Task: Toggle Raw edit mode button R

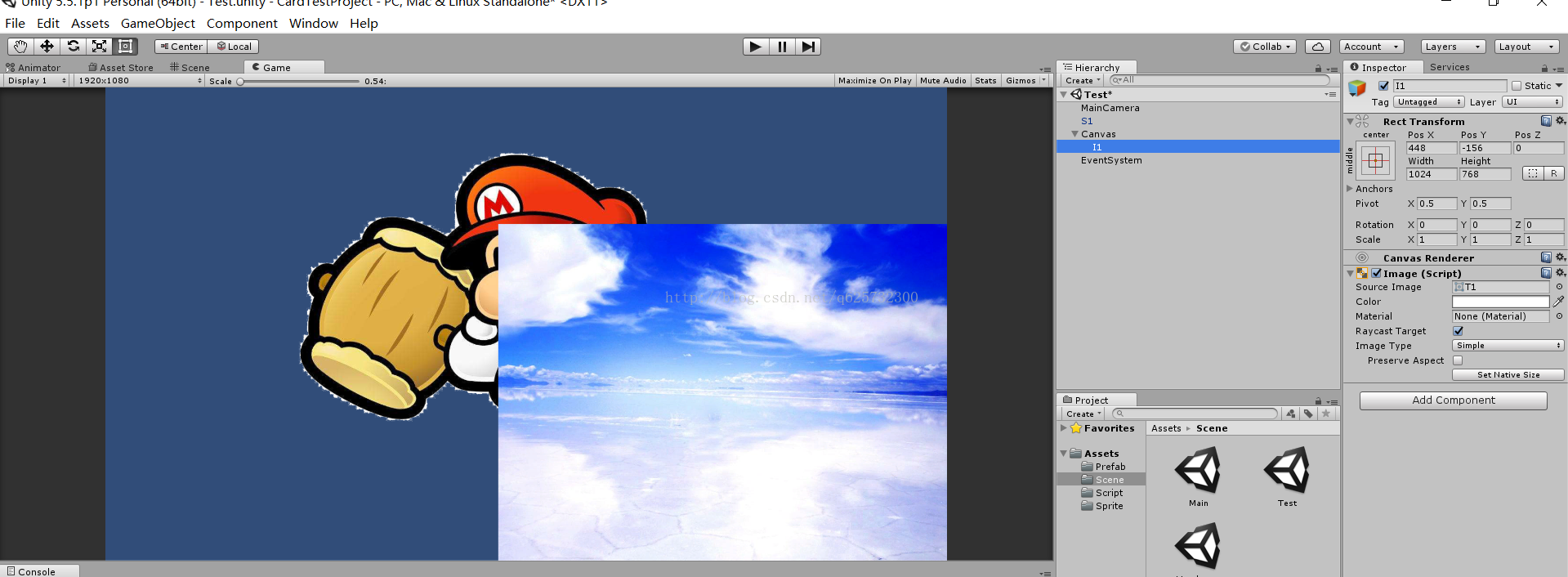Action: tap(1554, 173)
